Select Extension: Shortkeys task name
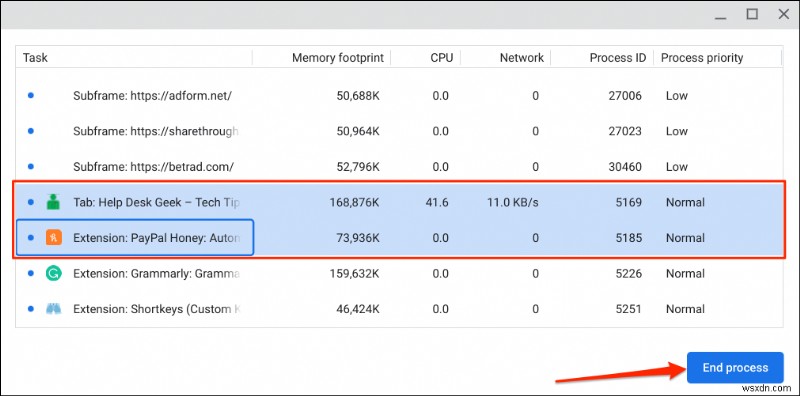Screen dimensions: 800x396 click(156, 309)
